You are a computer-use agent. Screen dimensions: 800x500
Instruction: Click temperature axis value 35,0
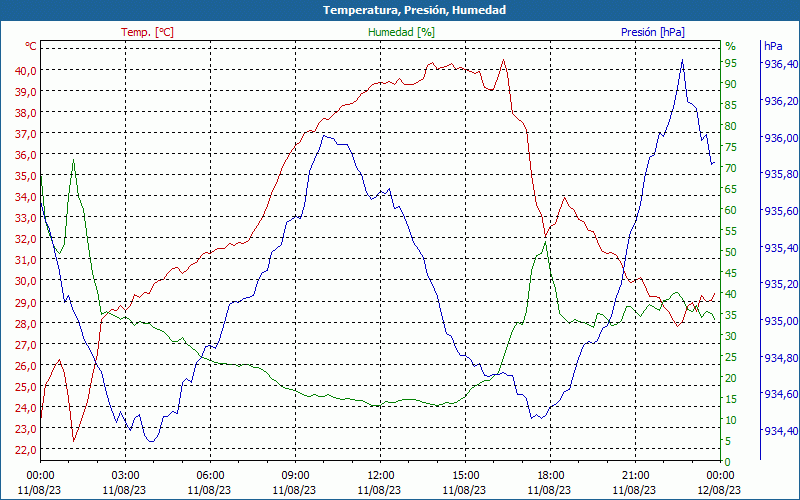26,177
